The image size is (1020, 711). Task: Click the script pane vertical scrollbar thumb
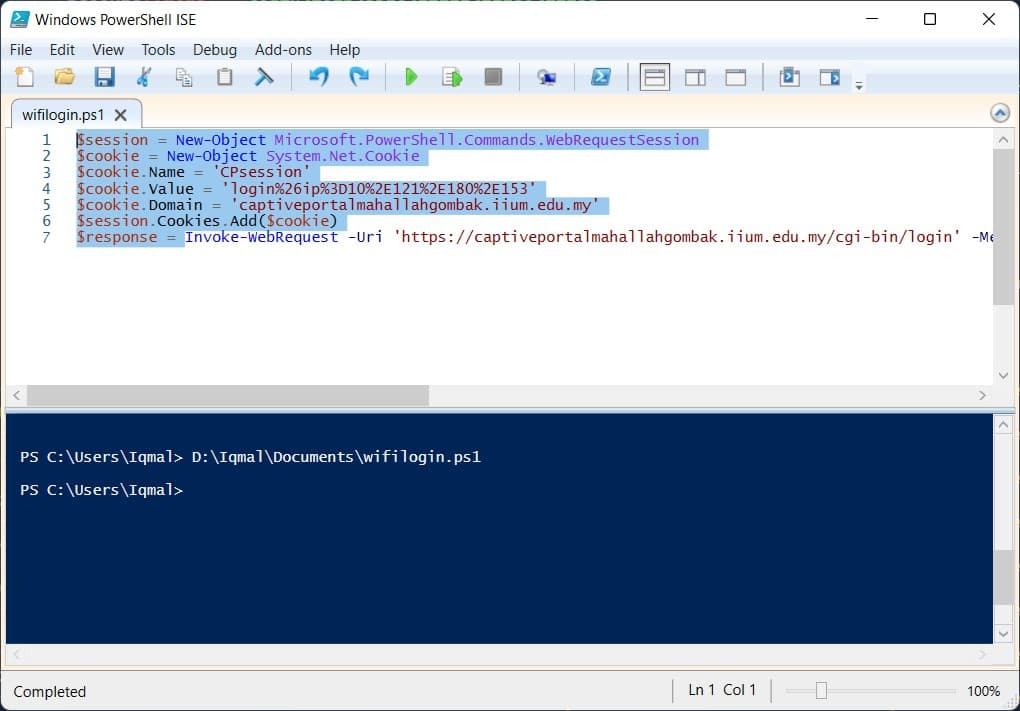1003,227
